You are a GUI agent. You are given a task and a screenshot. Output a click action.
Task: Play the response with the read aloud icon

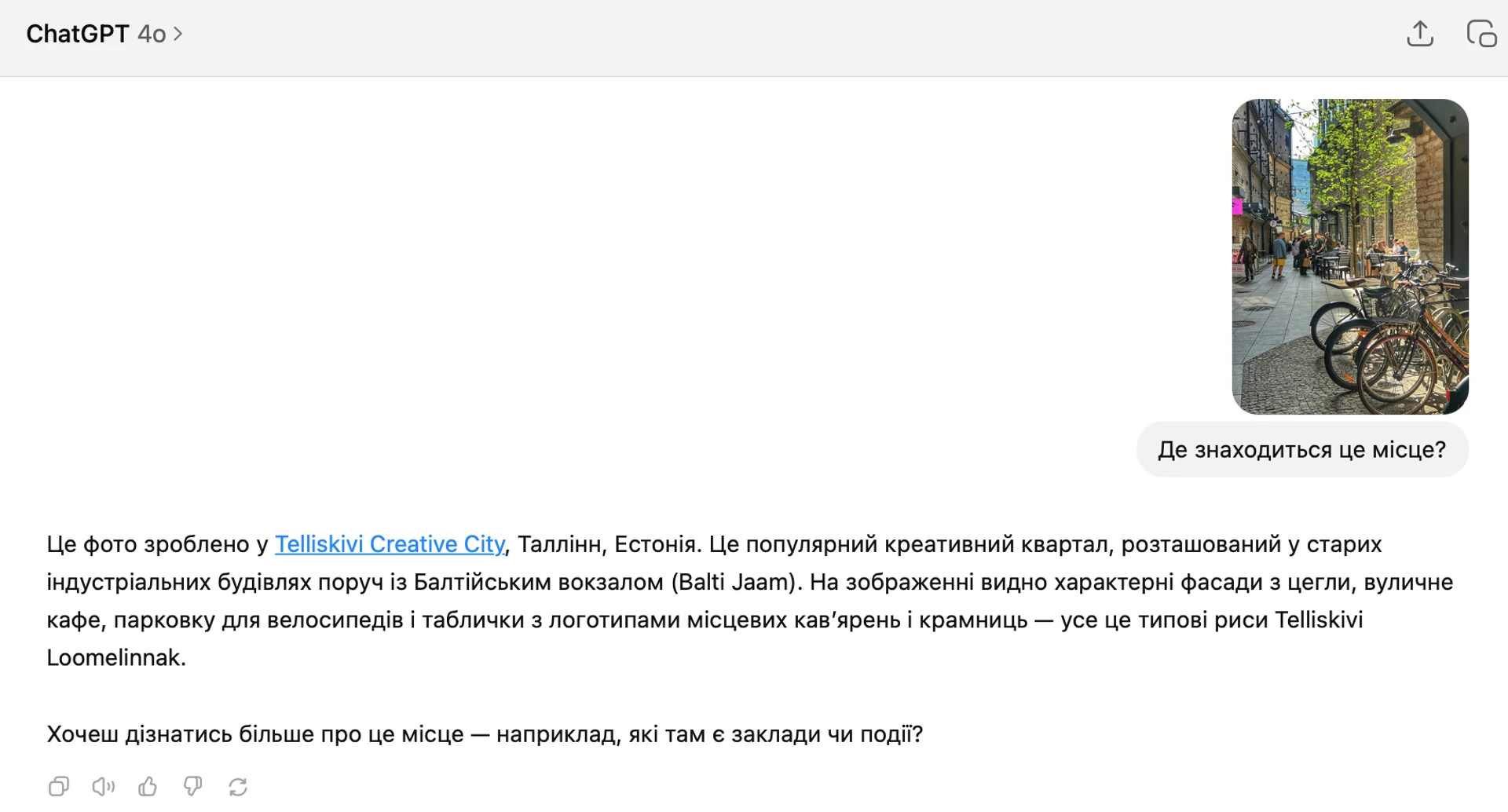click(103, 786)
